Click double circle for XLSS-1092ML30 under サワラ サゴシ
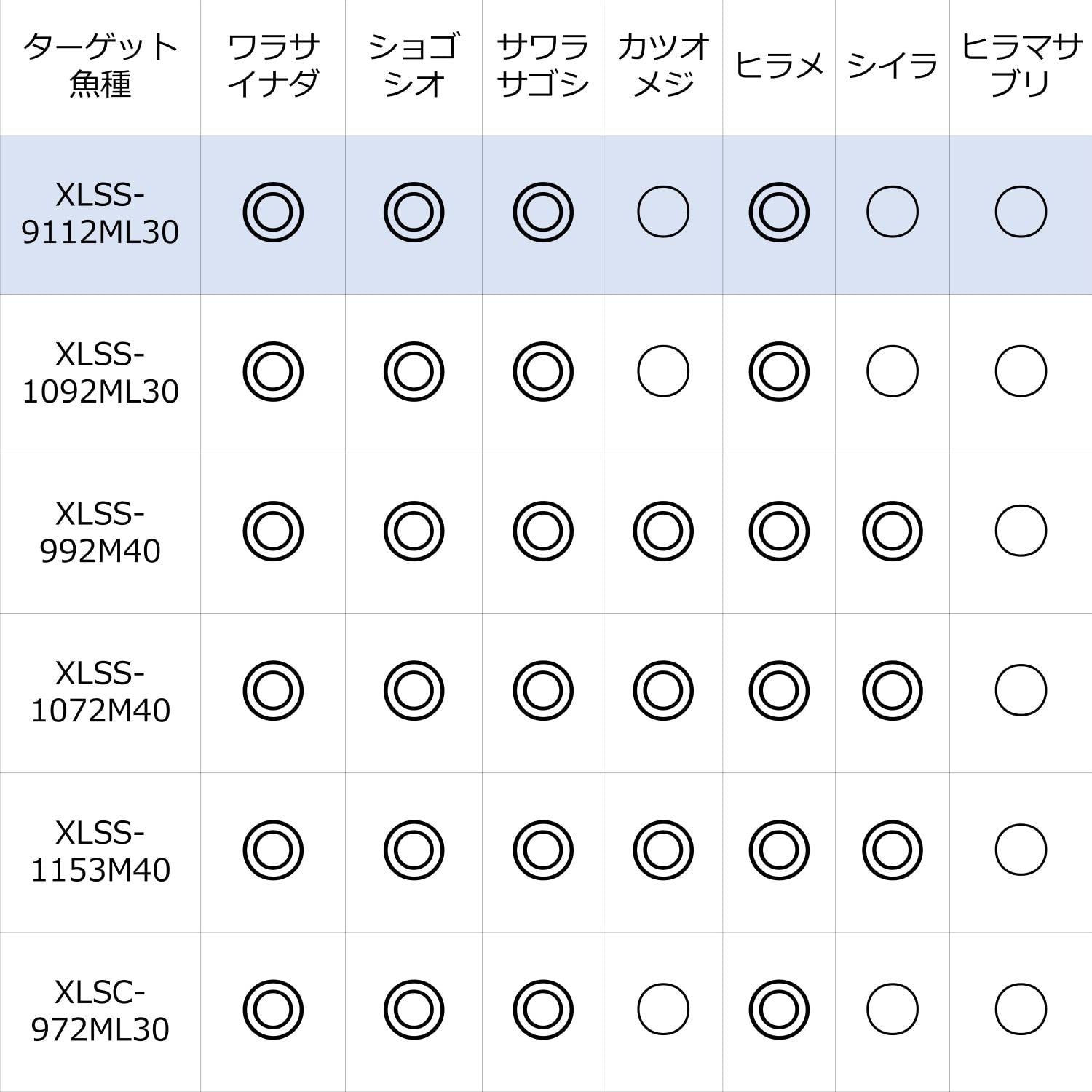Image resolution: width=1092 pixels, height=1092 pixels. click(542, 371)
